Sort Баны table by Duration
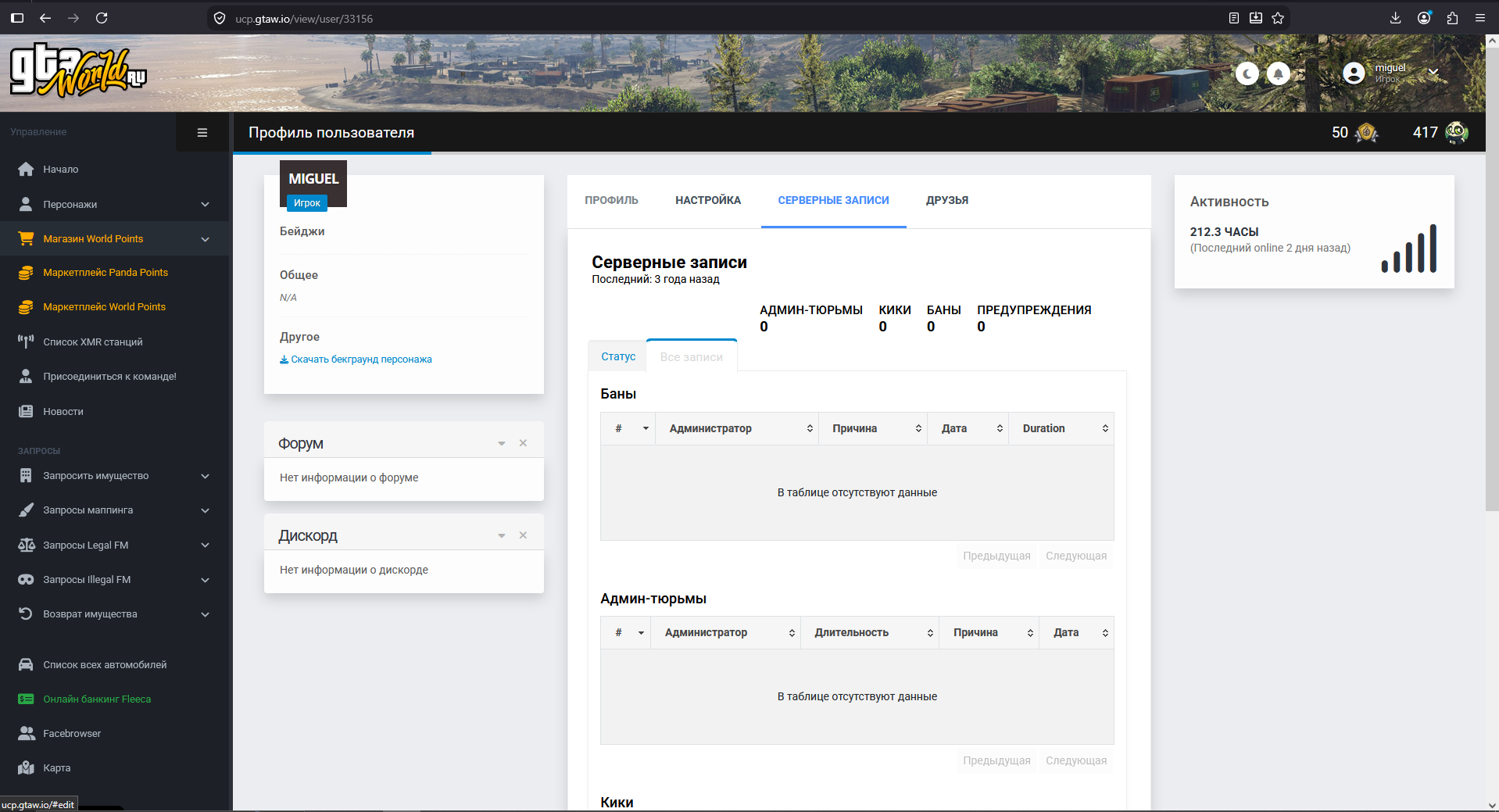Image resolution: width=1499 pixels, height=812 pixels. 1061,428
